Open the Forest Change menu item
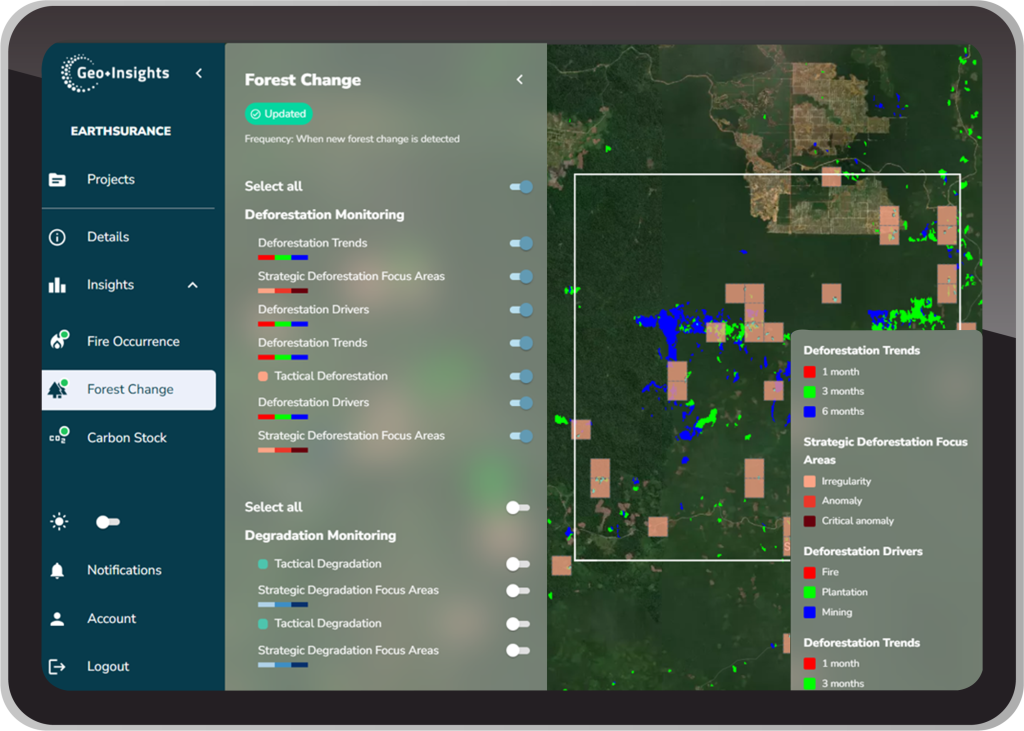The width and height of the screenshot is (1024, 731). pyautogui.click(x=129, y=390)
